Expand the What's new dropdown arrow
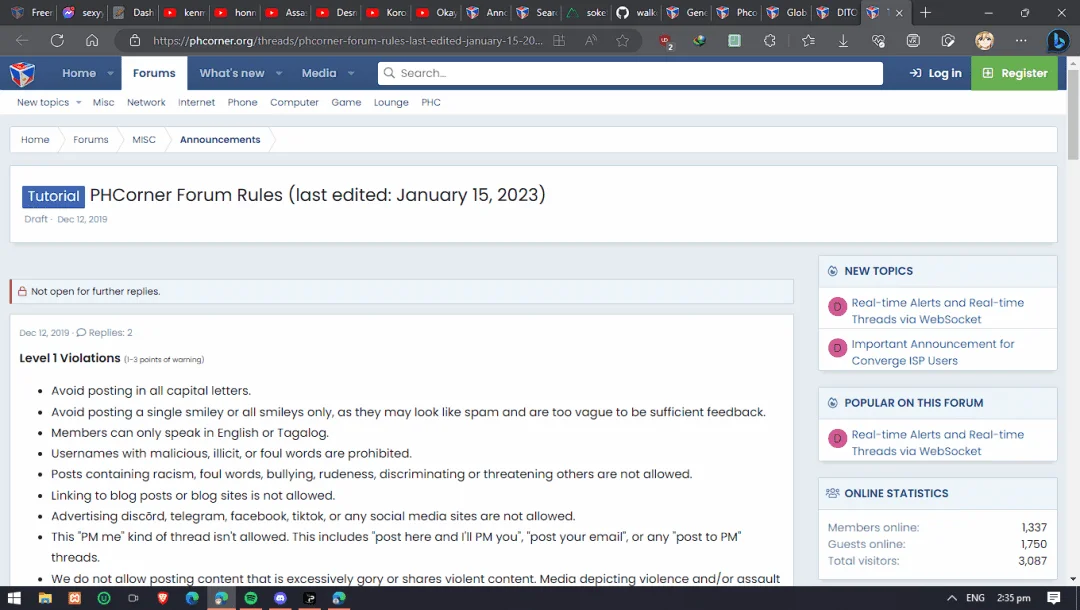Screen dimensions: 1080x610 point(279,73)
